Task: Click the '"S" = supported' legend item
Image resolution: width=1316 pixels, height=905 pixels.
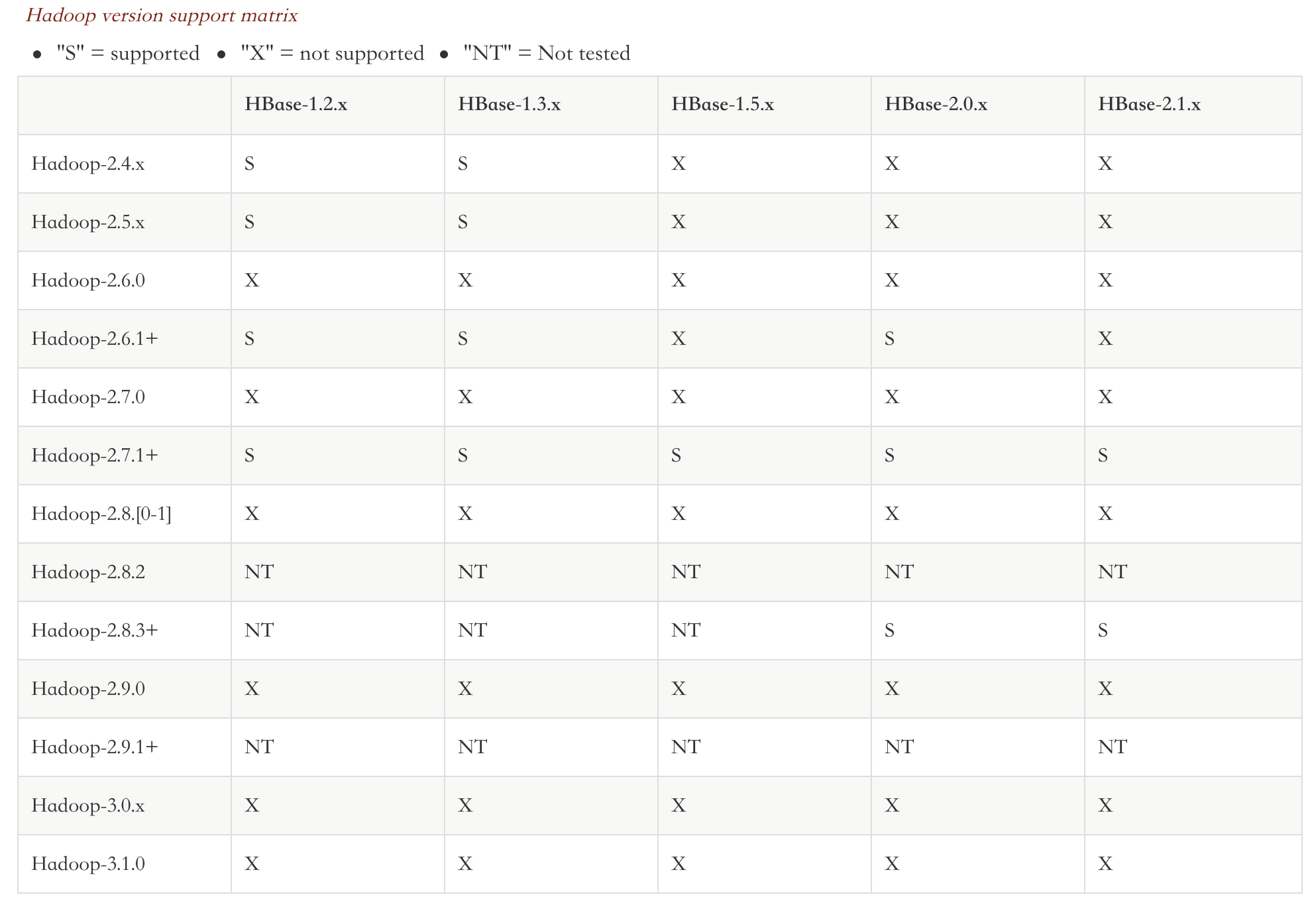Action: (128, 54)
